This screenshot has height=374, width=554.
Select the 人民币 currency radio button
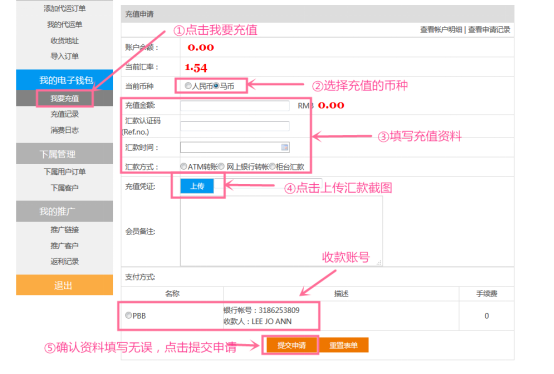click(x=188, y=86)
